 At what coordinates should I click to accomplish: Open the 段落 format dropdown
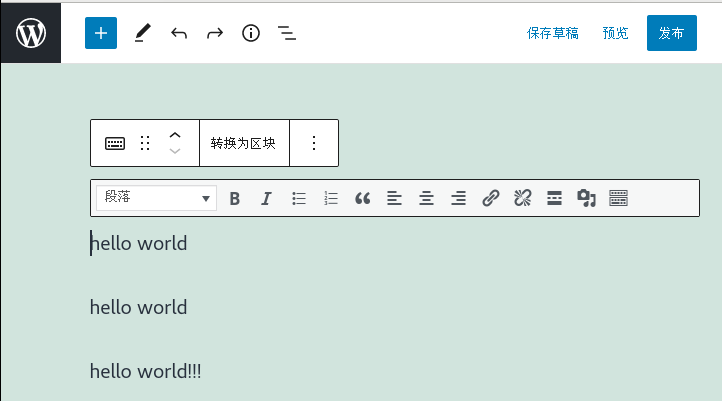tap(157, 198)
